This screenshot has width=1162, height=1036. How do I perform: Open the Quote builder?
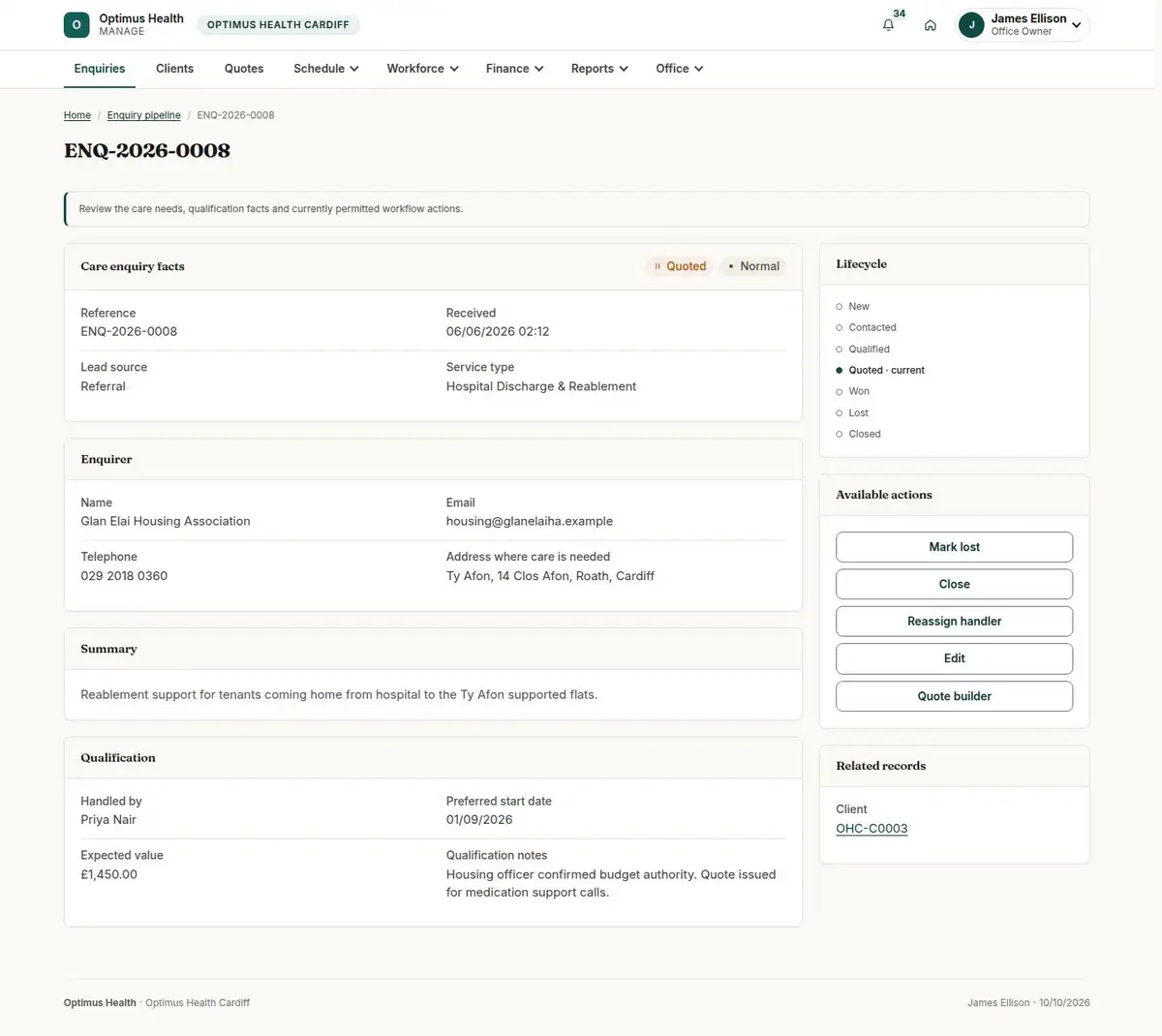point(954,696)
